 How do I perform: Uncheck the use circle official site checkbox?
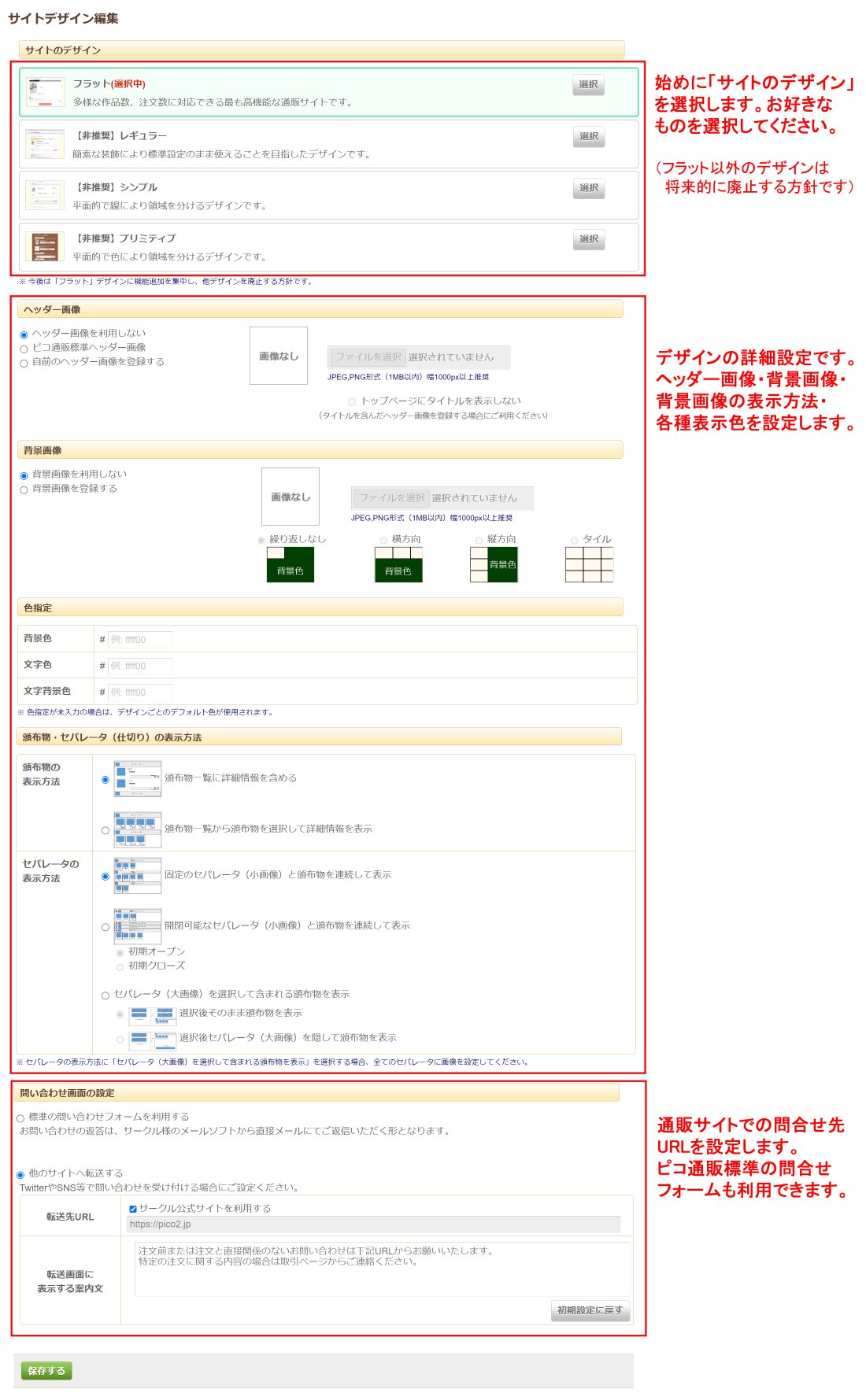point(133,1209)
